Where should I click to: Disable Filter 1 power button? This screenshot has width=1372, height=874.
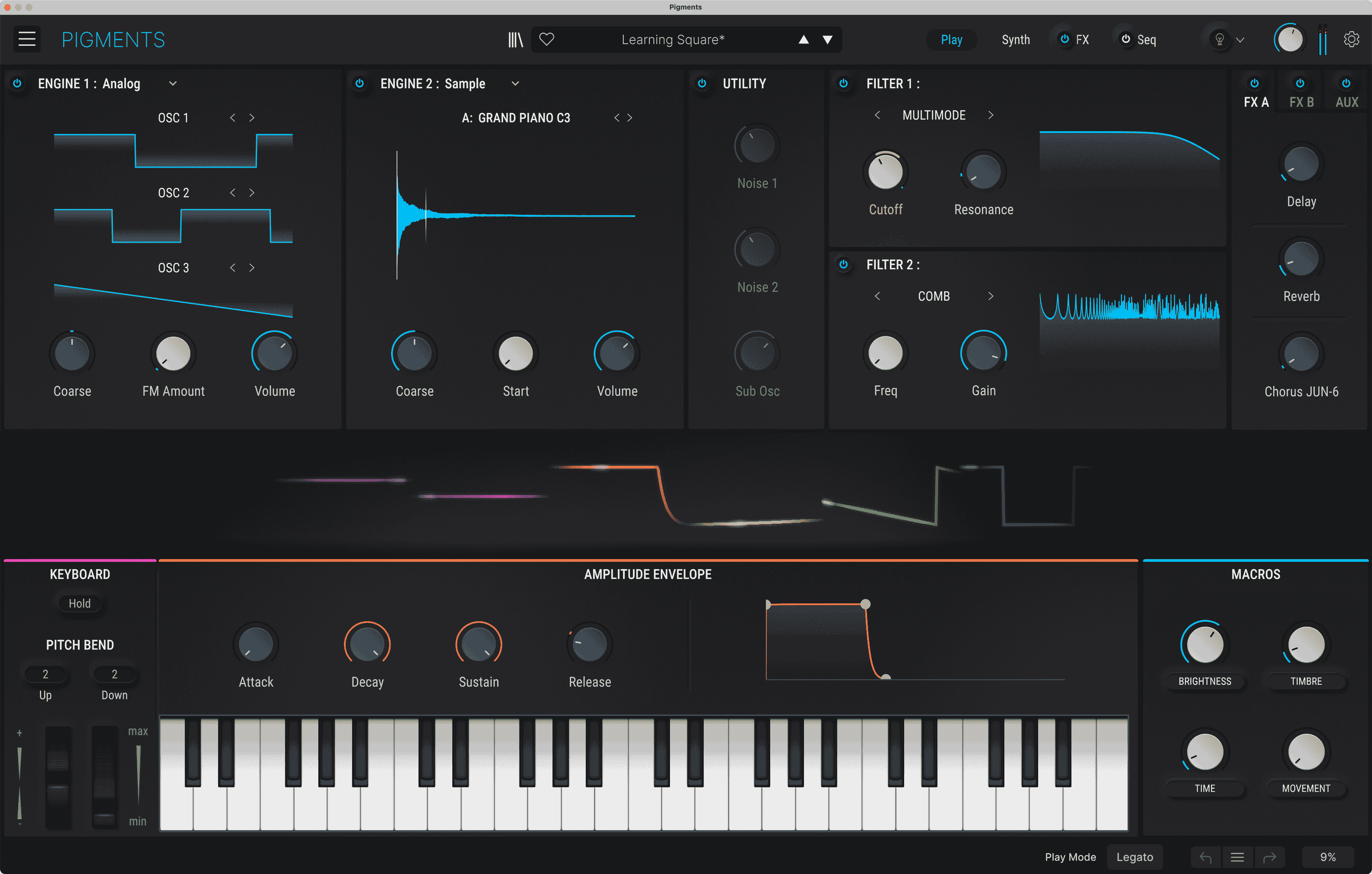[844, 83]
